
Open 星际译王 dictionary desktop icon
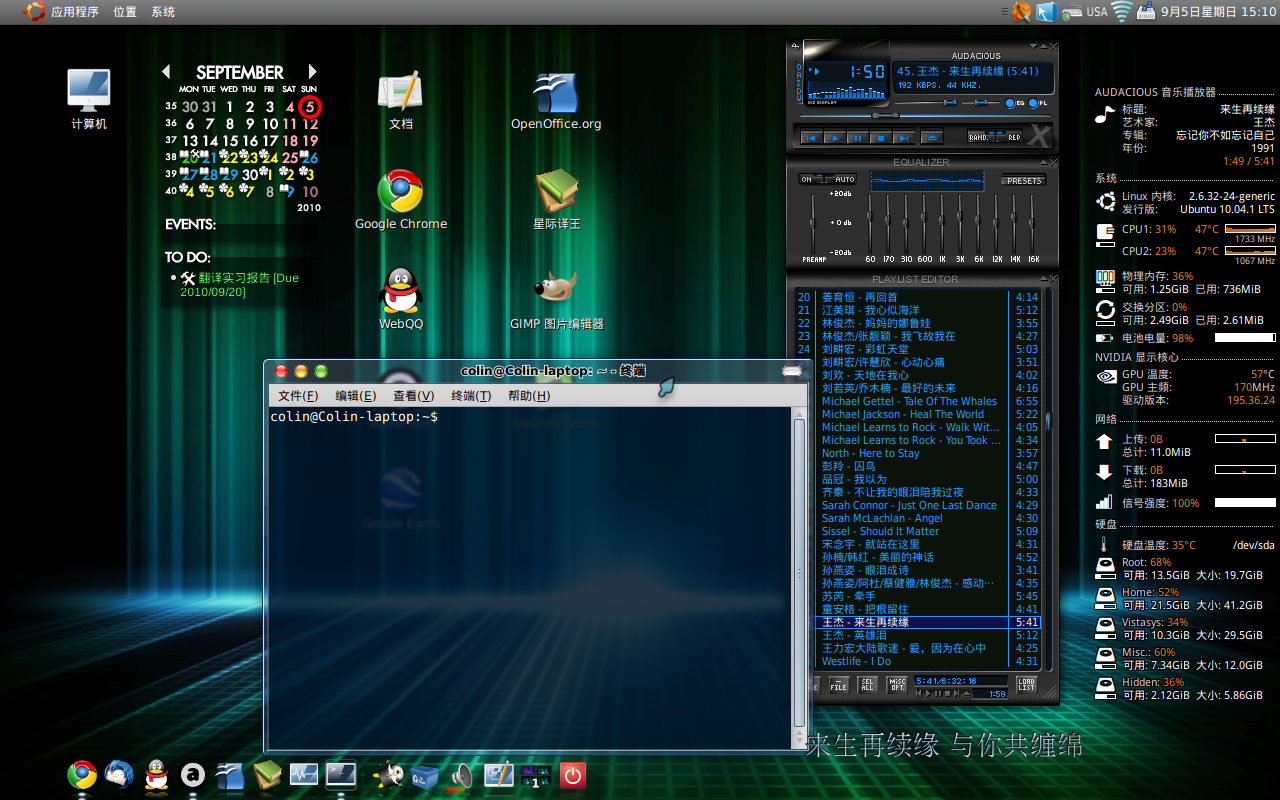(557, 200)
